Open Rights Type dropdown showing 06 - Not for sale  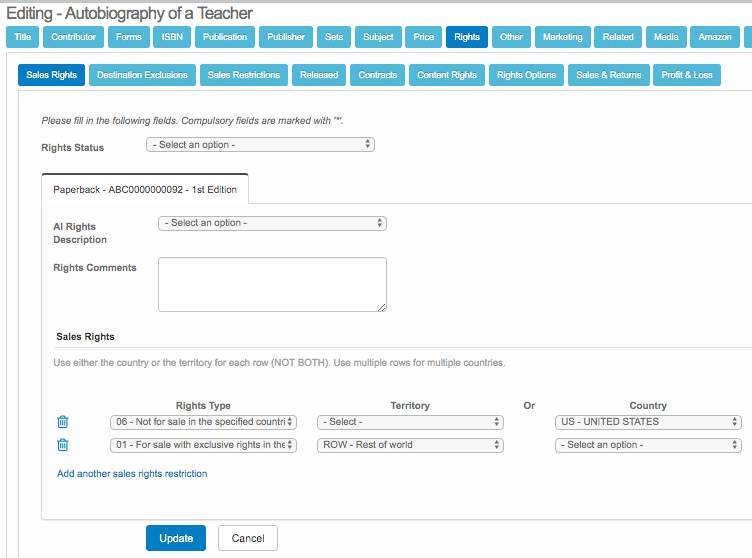pyautogui.click(x=203, y=422)
